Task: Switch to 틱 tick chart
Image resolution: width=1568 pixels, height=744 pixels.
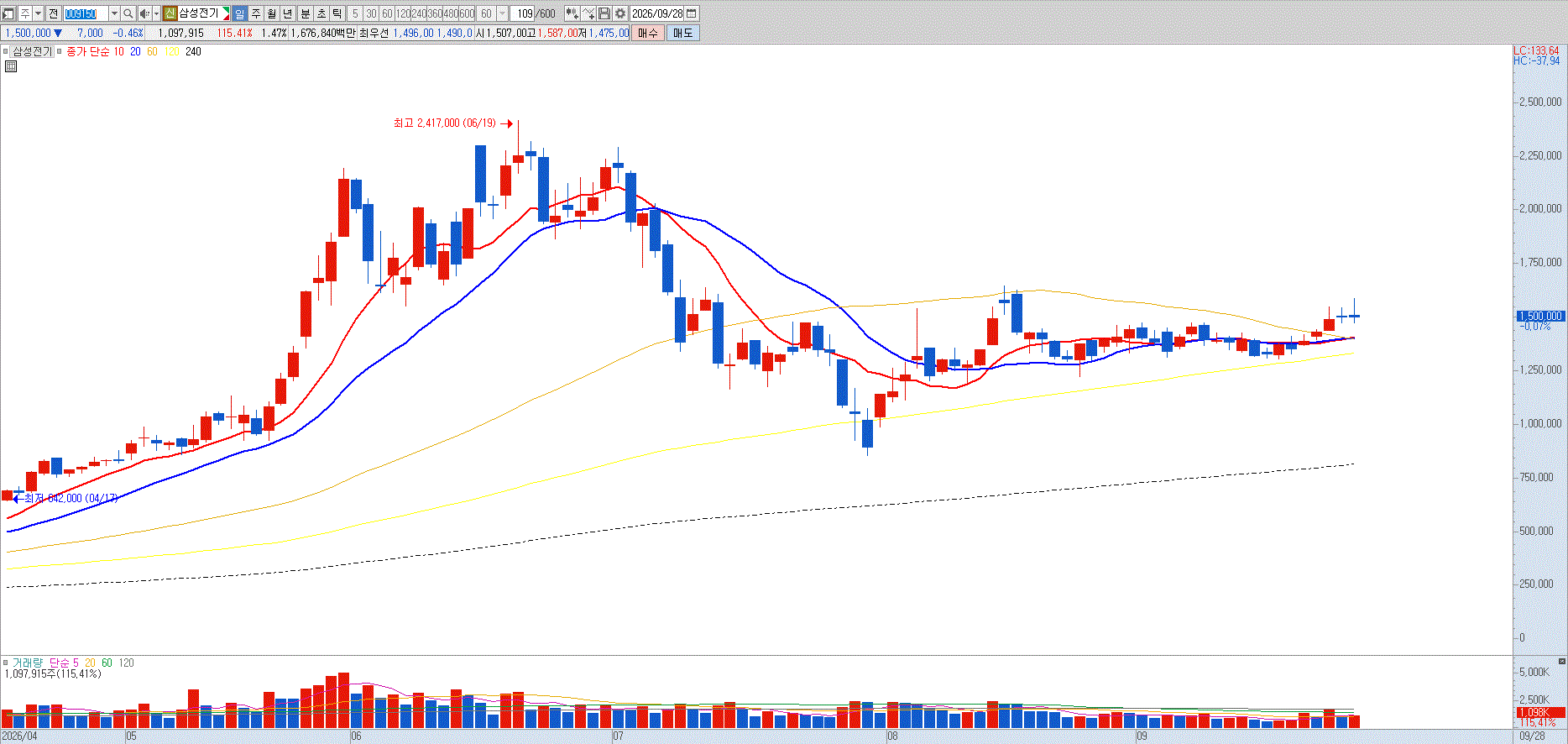Action: 337,13
